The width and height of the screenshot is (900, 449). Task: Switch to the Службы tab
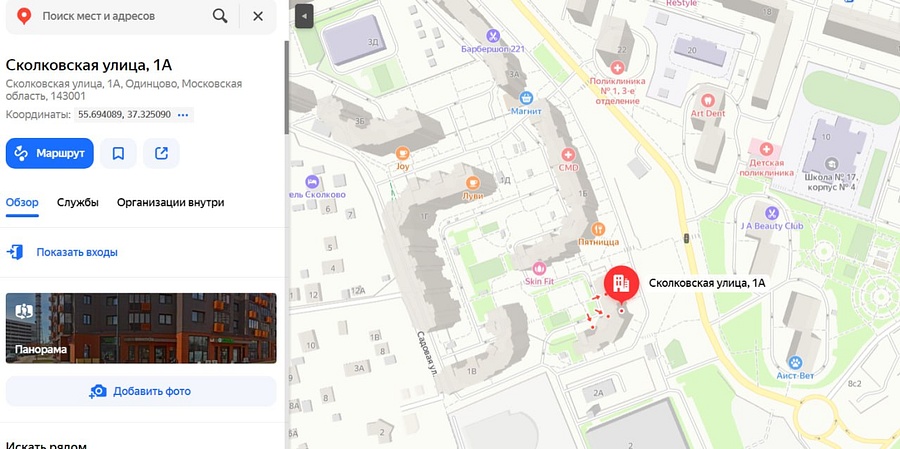point(77,203)
